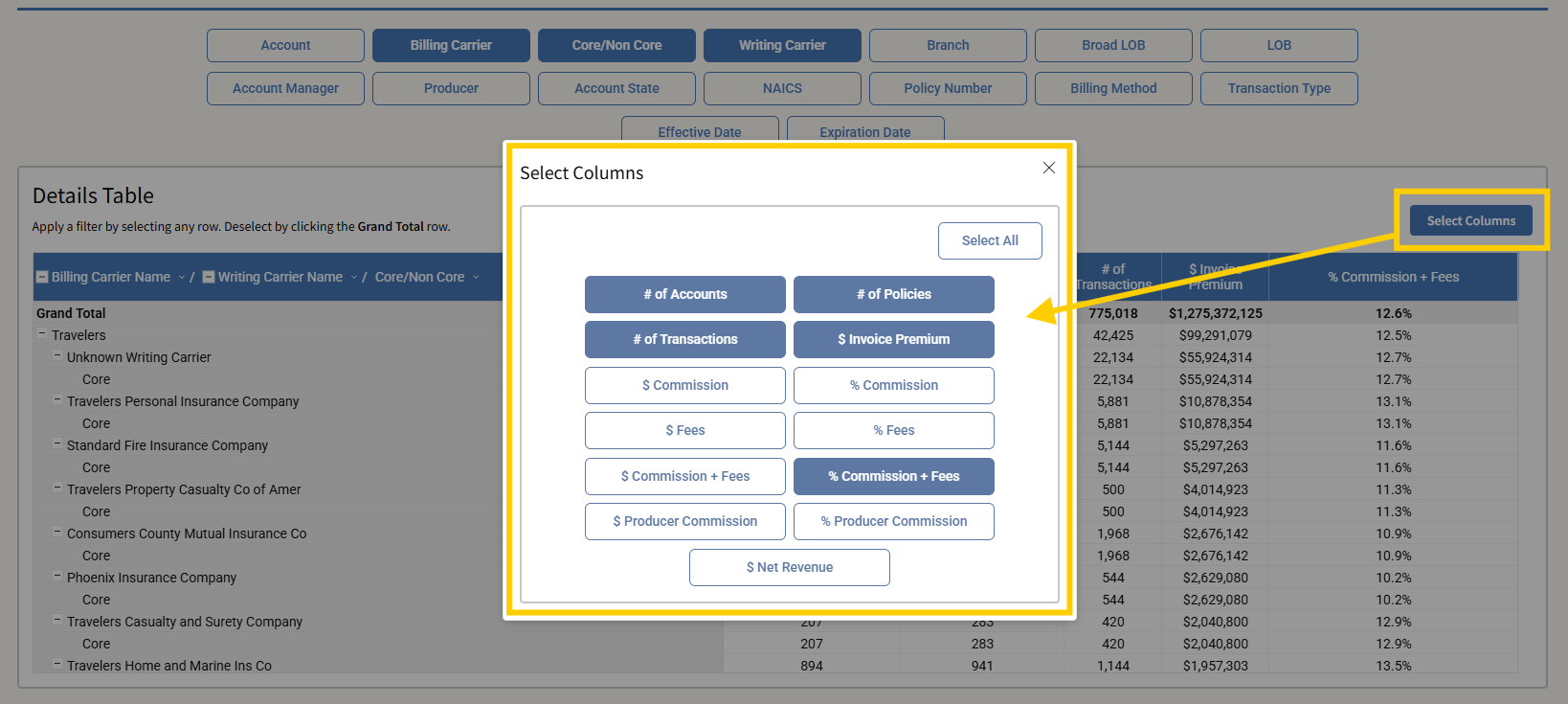Toggle the Billing Carrier grouping tab
This screenshot has width=1568, height=704.
click(451, 45)
